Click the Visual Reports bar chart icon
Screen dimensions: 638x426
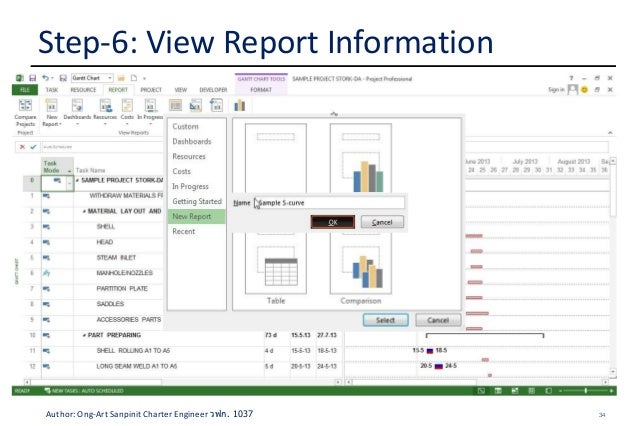[x=240, y=105]
